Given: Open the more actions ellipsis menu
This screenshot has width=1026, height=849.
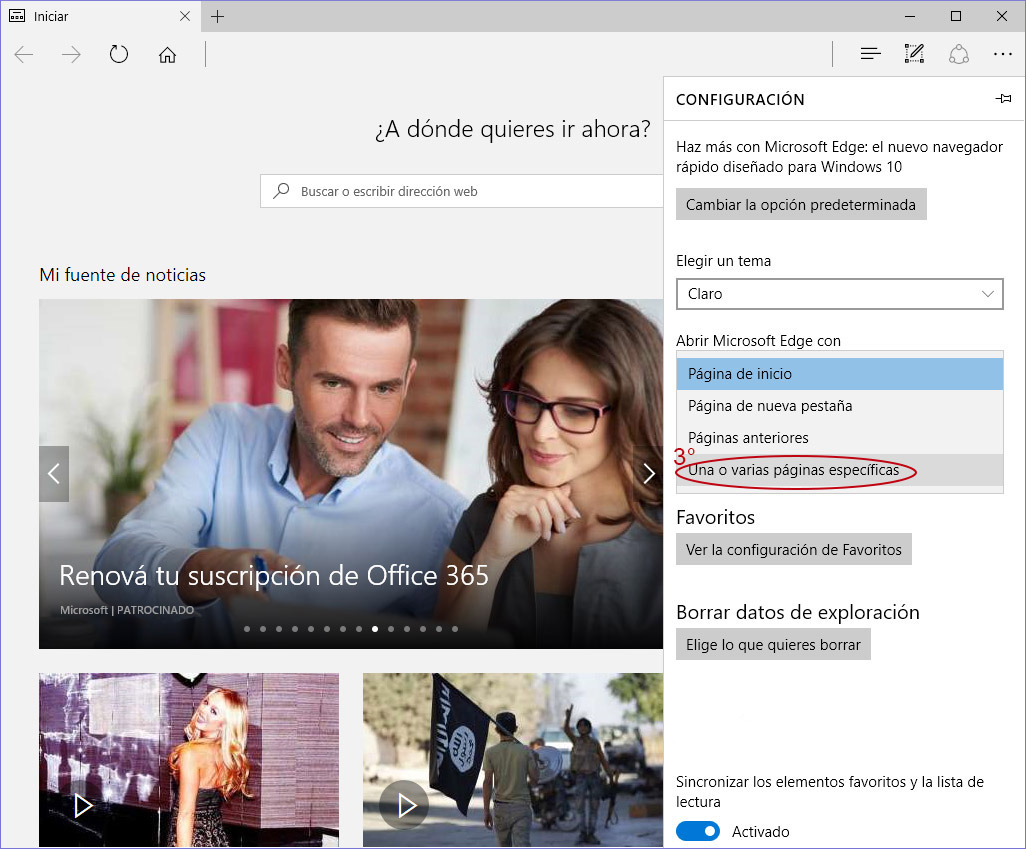Looking at the screenshot, I should (x=1002, y=54).
